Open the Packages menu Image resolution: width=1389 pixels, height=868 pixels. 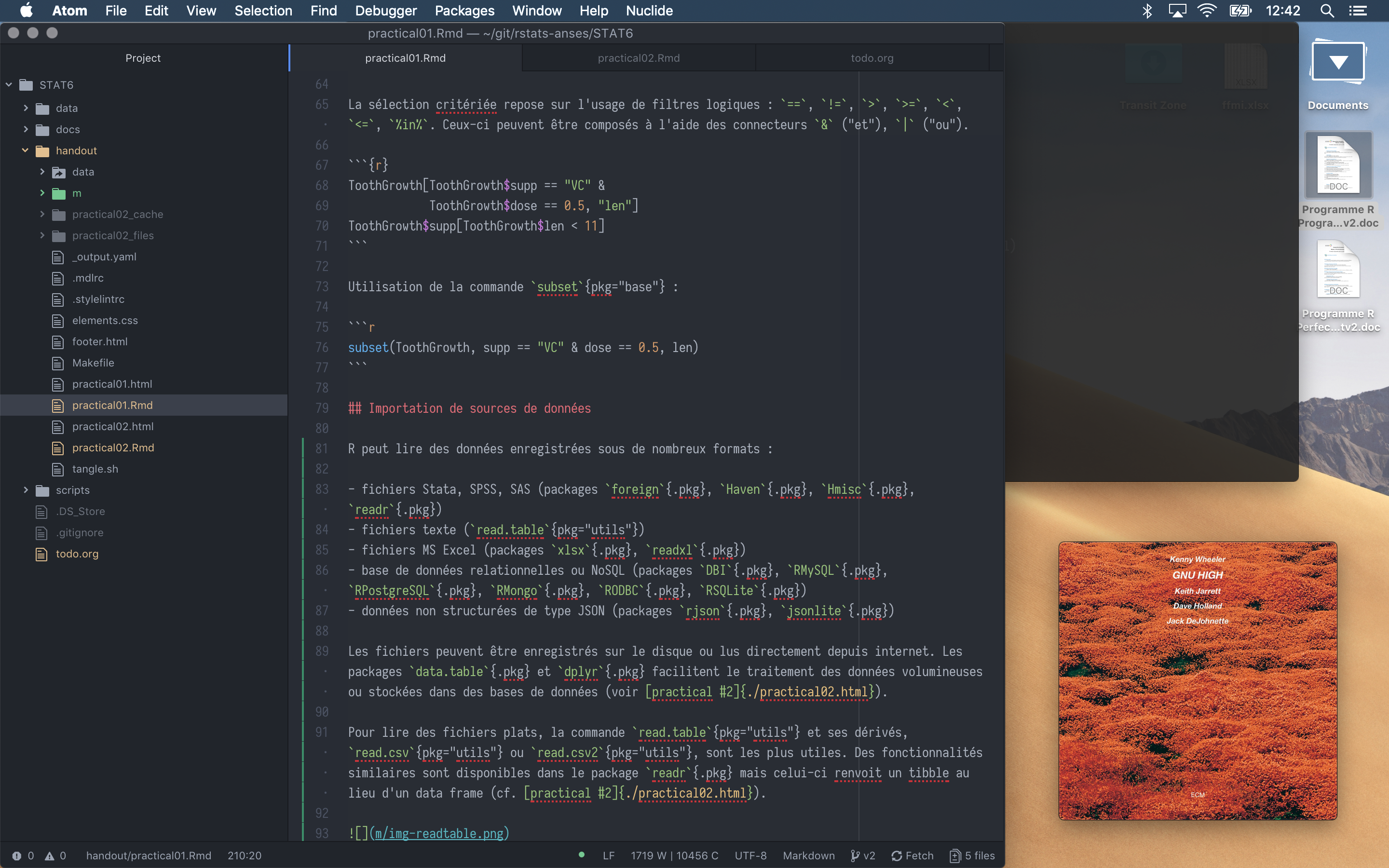pos(464,11)
